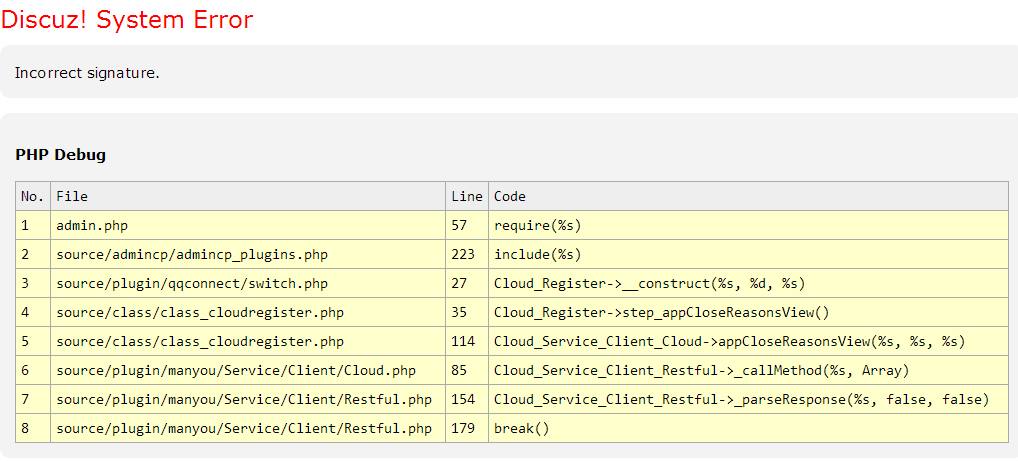Select line number 57

467,225
